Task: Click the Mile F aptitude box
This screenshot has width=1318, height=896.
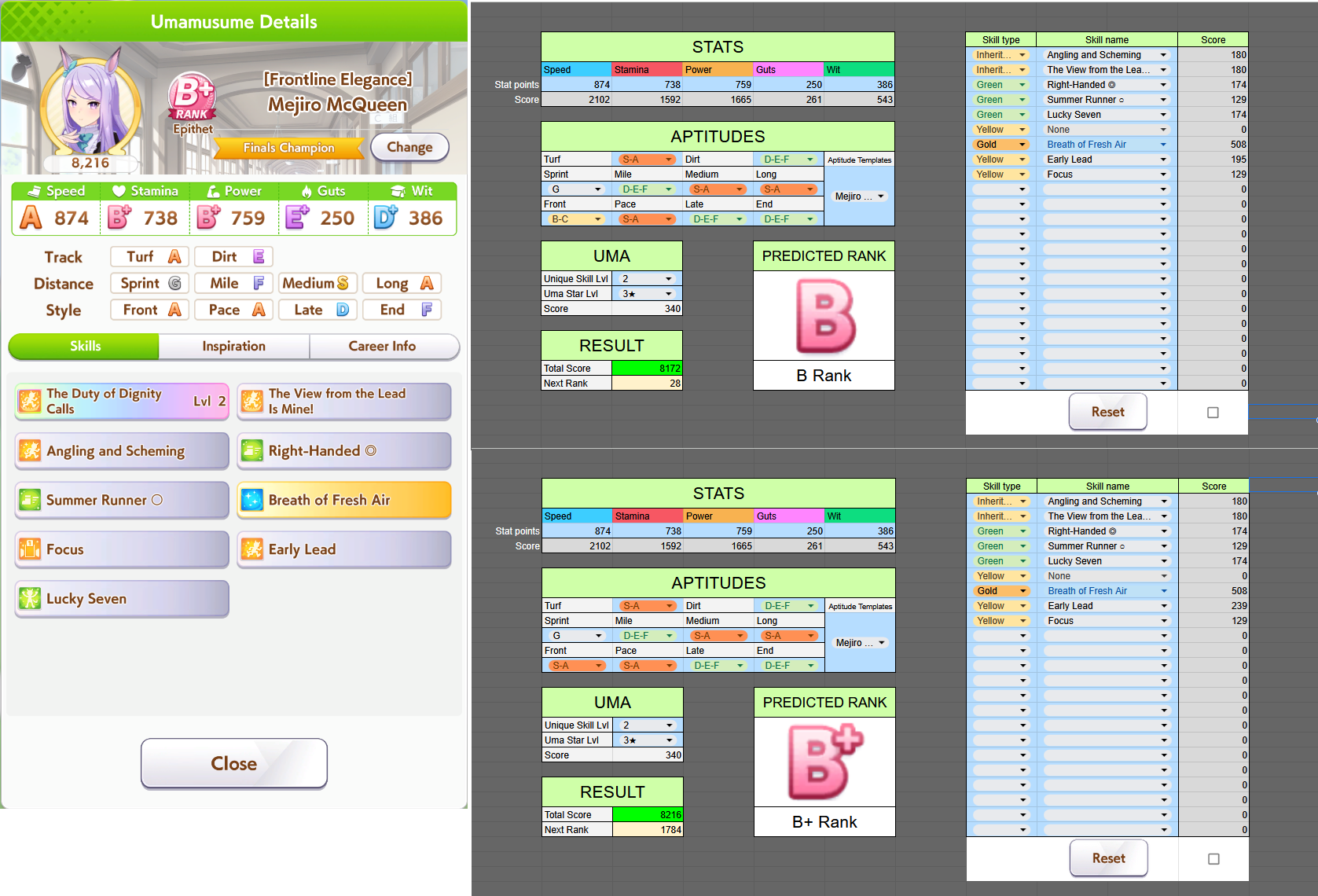Action: 234,284
